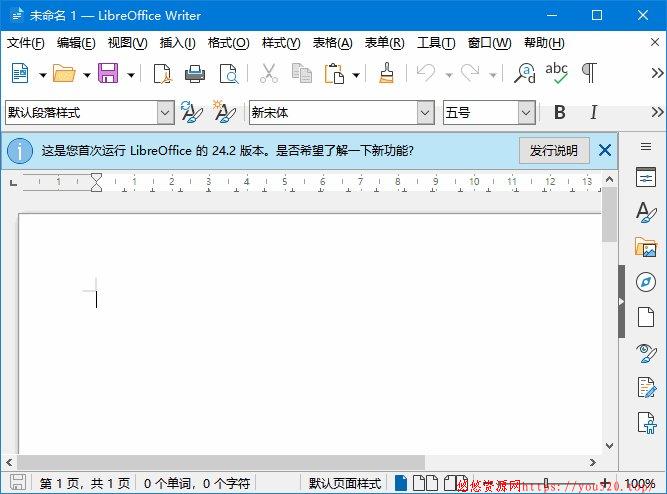Open Find and Replace icon

524,73
